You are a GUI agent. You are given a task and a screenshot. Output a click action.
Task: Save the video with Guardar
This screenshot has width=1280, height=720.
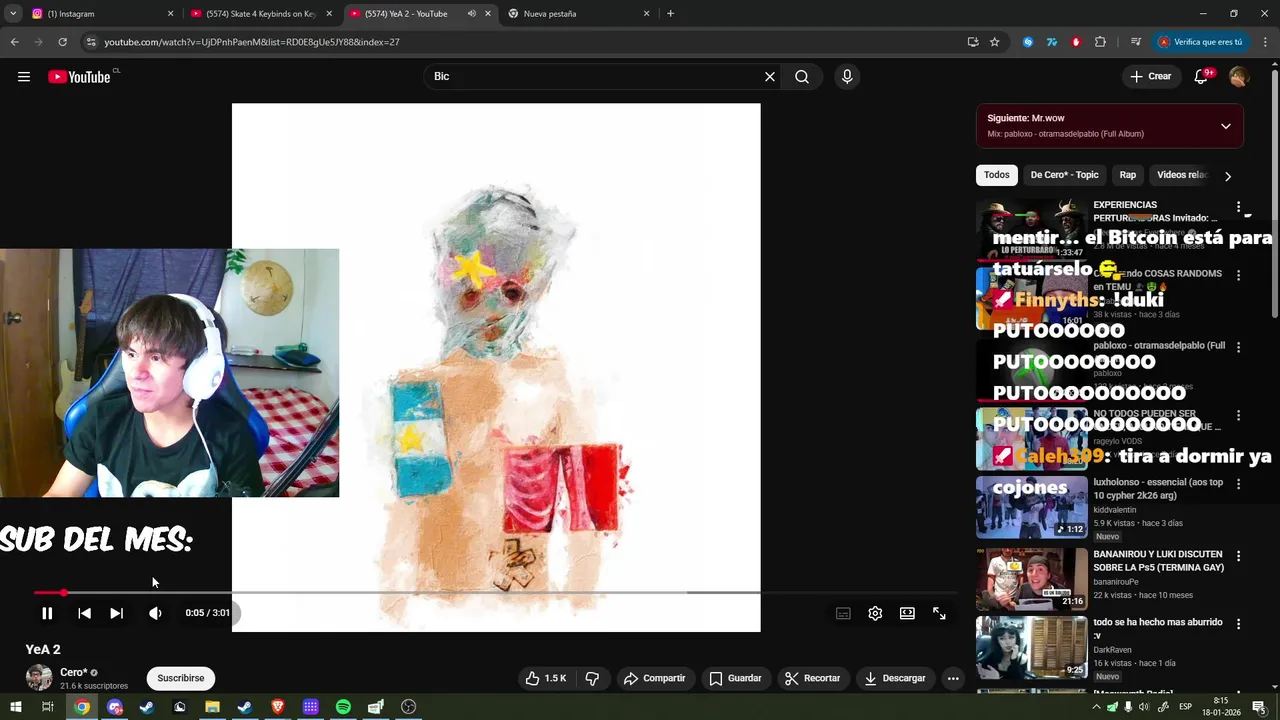735,678
